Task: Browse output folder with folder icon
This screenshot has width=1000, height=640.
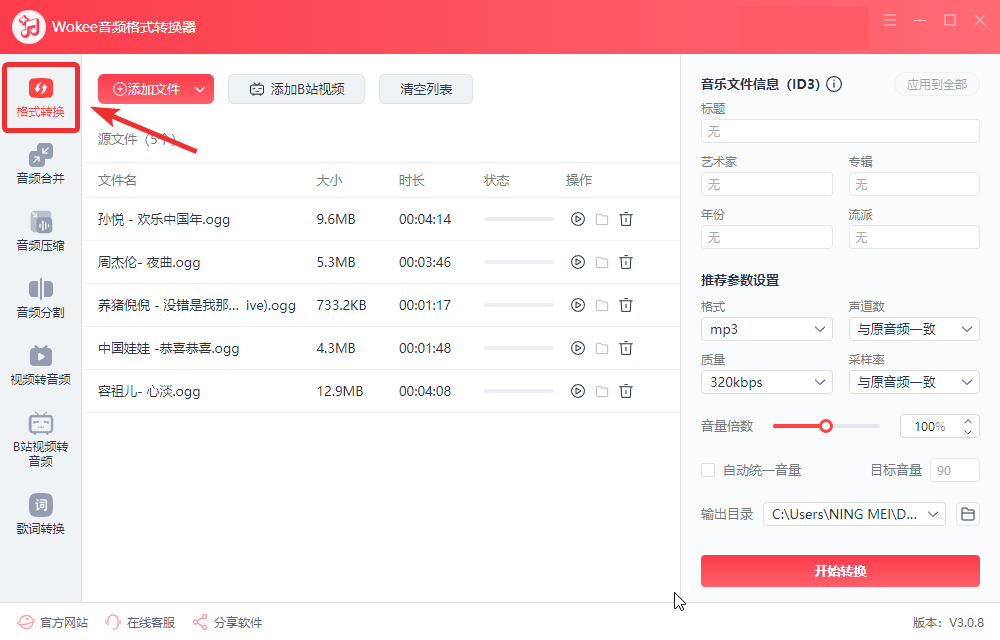Action: [967, 514]
